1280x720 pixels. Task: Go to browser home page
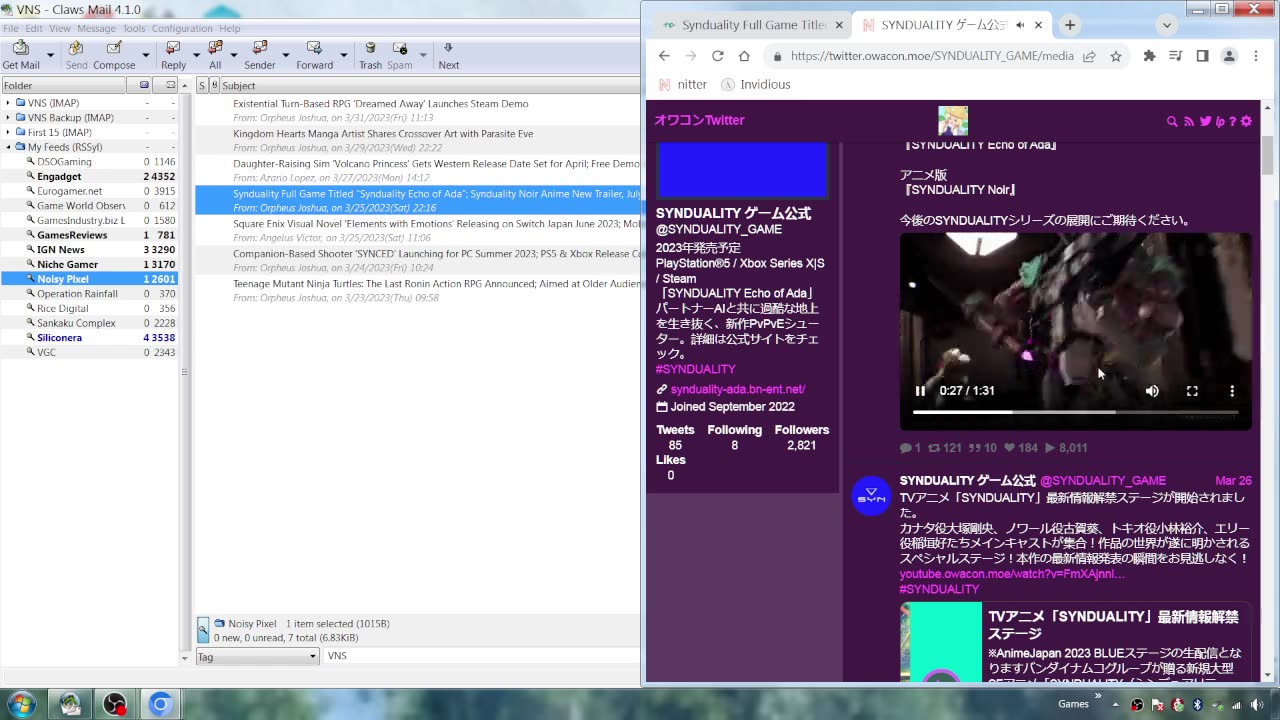pyautogui.click(x=744, y=56)
